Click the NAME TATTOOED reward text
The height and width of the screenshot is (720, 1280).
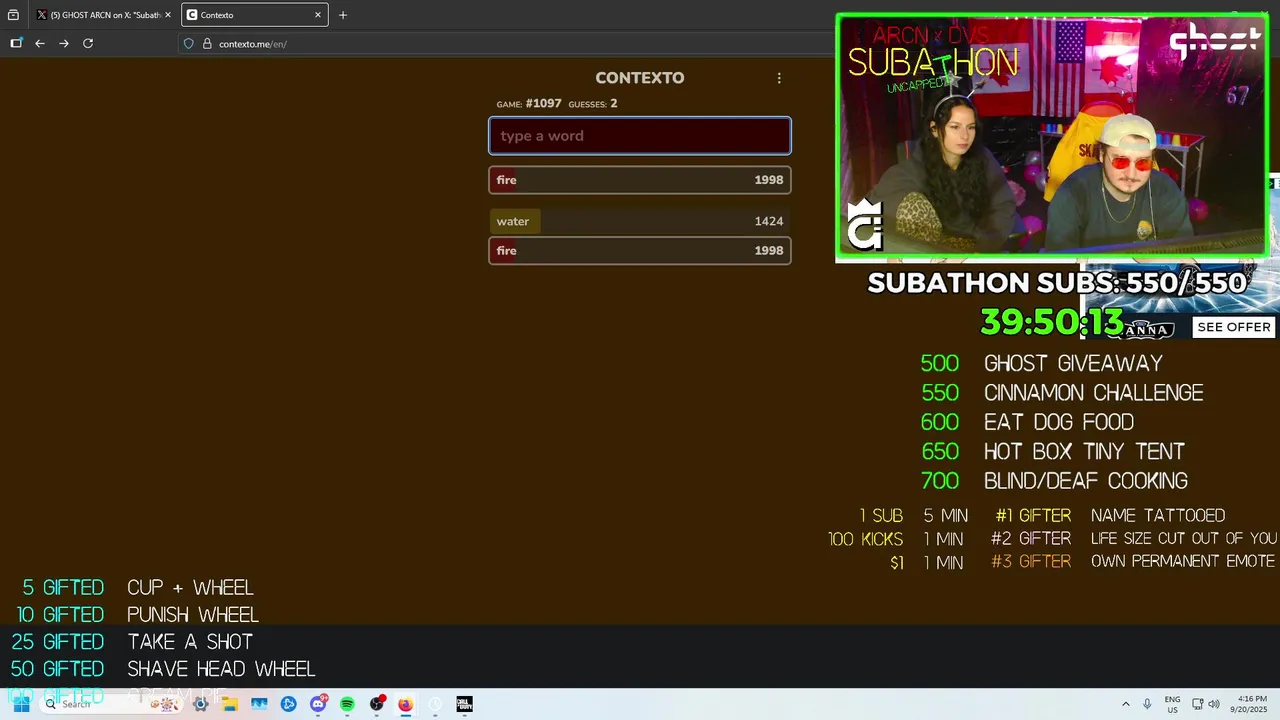(x=1158, y=516)
